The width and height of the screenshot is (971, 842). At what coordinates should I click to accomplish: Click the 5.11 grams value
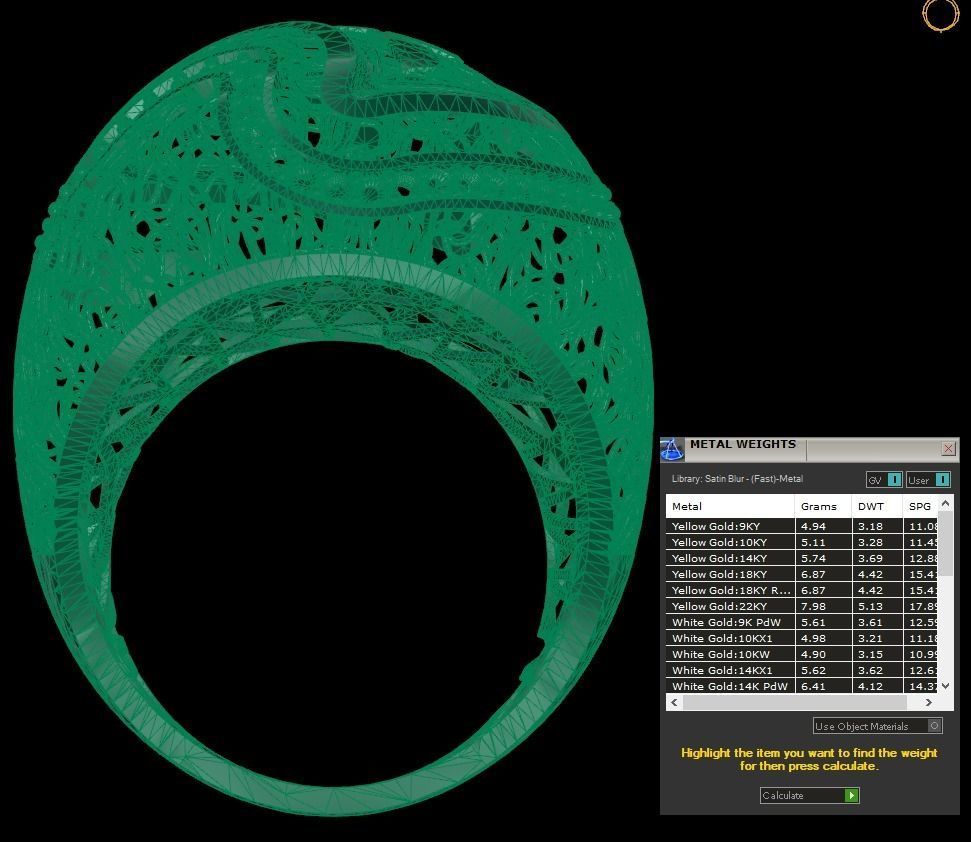coord(813,542)
